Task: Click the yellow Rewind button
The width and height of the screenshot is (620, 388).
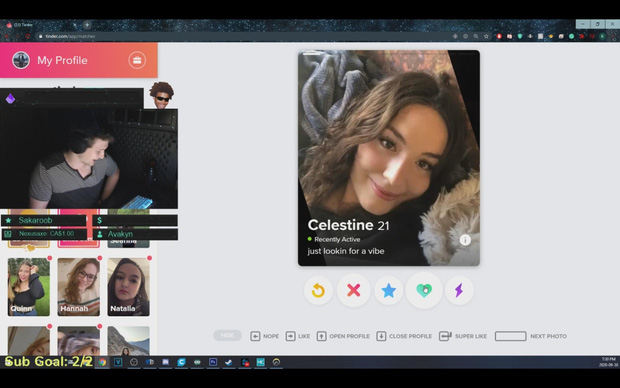Action: [x=318, y=291]
